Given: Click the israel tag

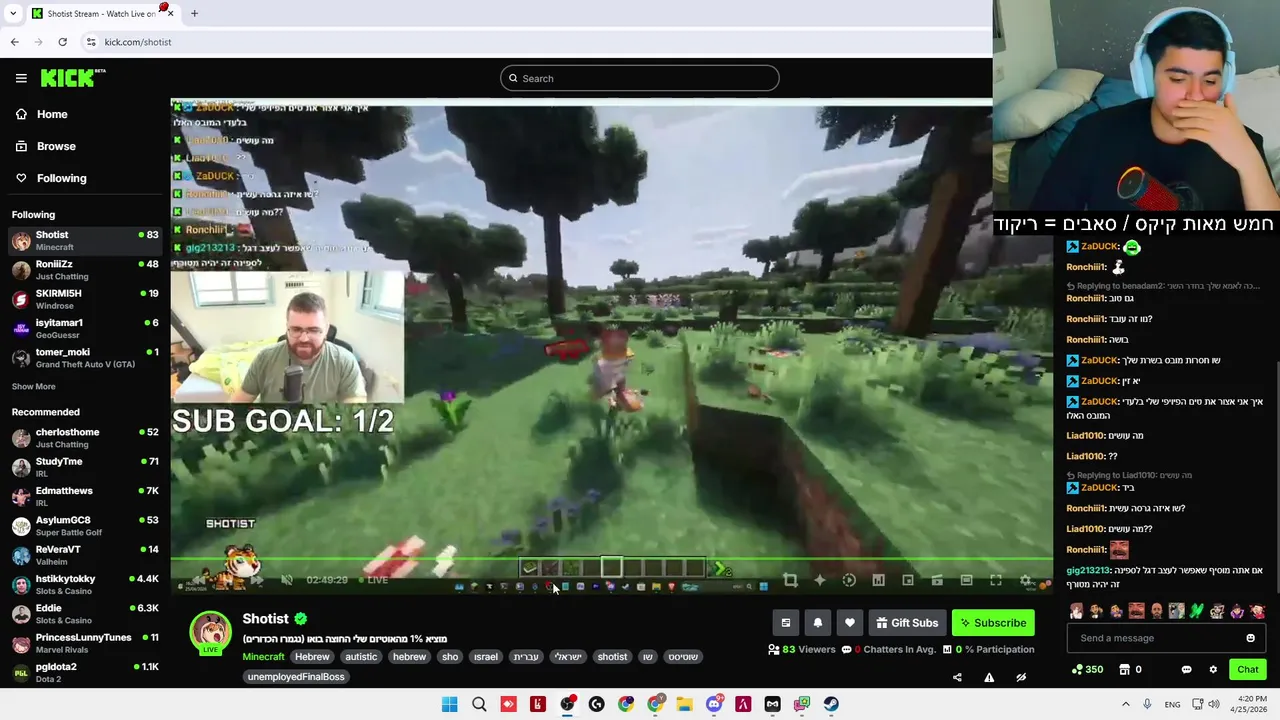Looking at the screenshot, I should pyautogui.click(x=486, y=657).
